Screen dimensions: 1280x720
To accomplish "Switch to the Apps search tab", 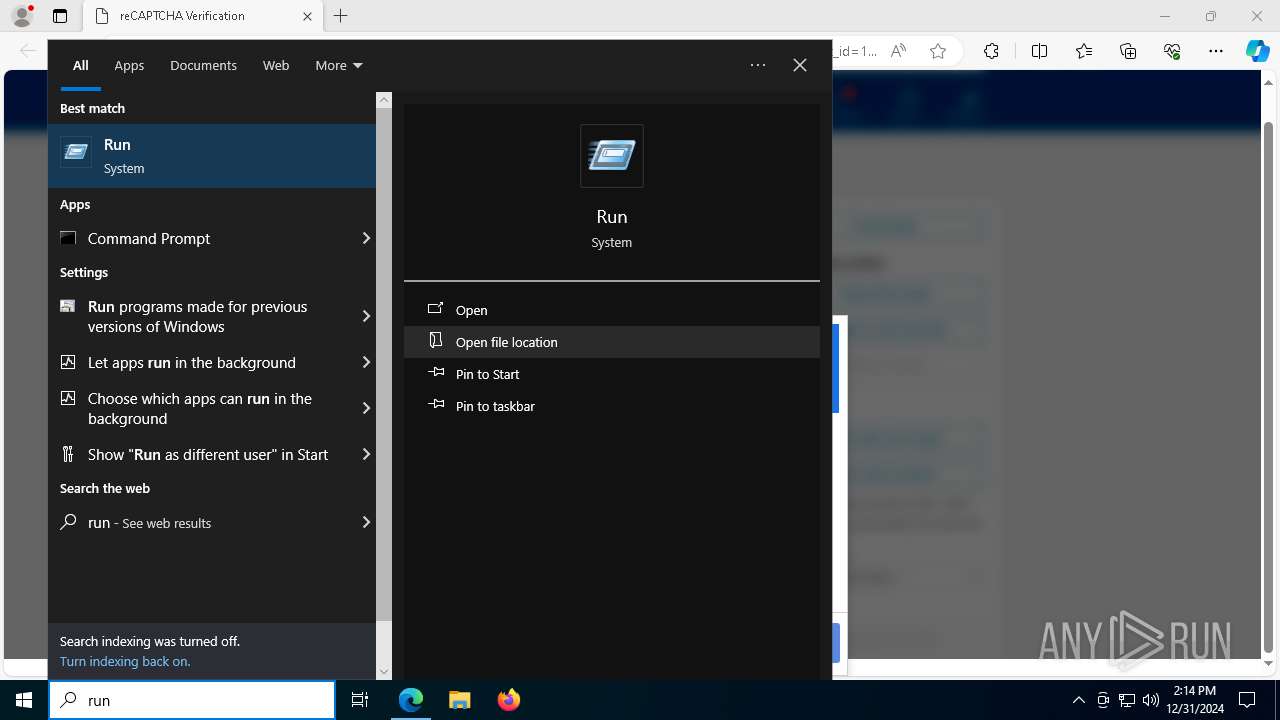I will [129, 65].
